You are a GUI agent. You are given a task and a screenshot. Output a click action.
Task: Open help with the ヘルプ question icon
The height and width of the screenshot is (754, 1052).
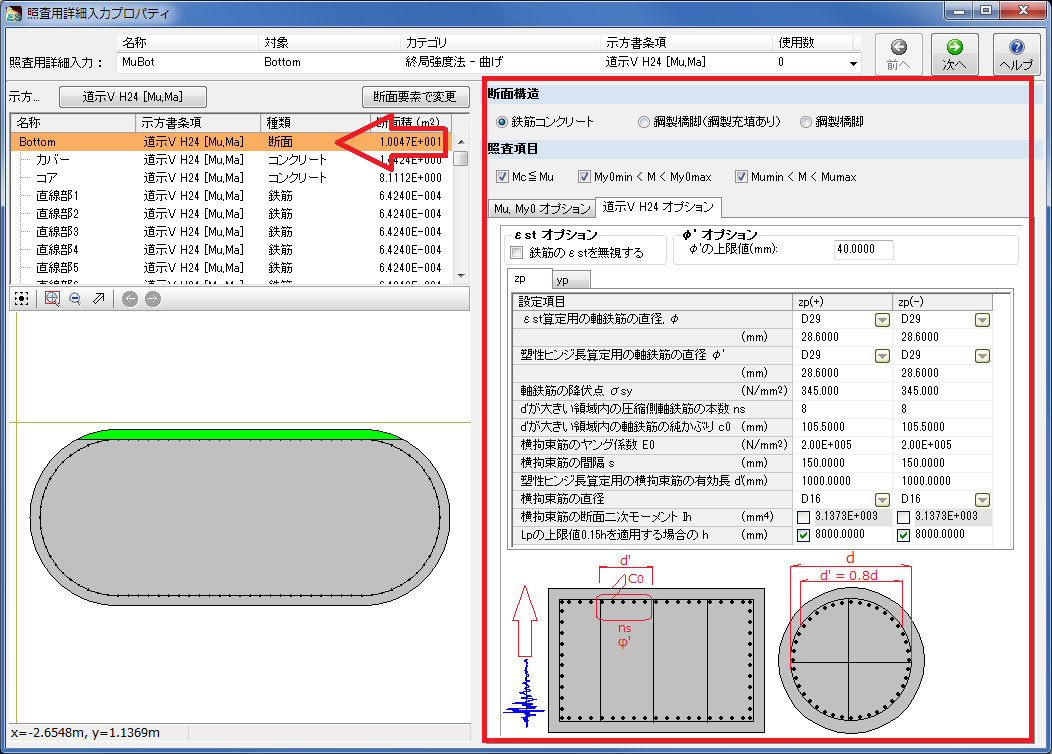(x=1016, y=54)
